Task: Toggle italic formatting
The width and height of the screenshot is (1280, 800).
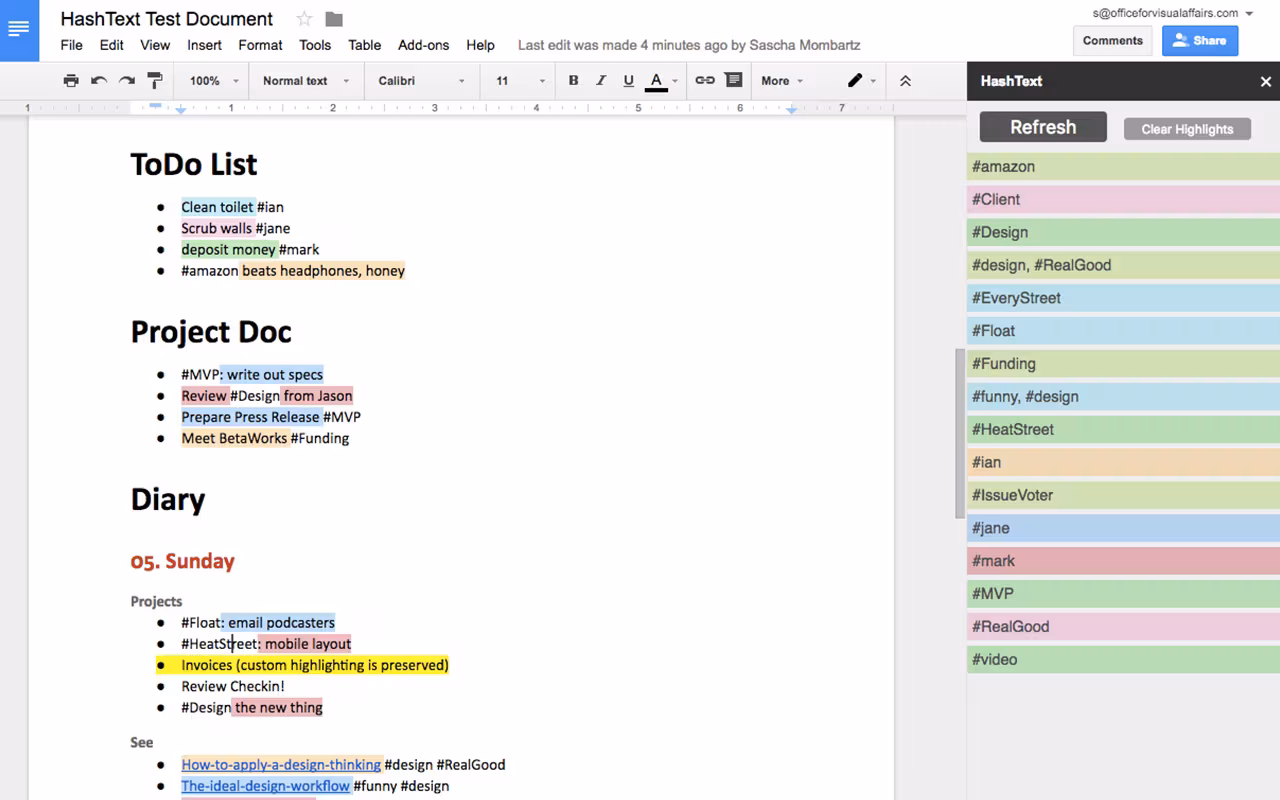Action: click(x=601, y=81)
